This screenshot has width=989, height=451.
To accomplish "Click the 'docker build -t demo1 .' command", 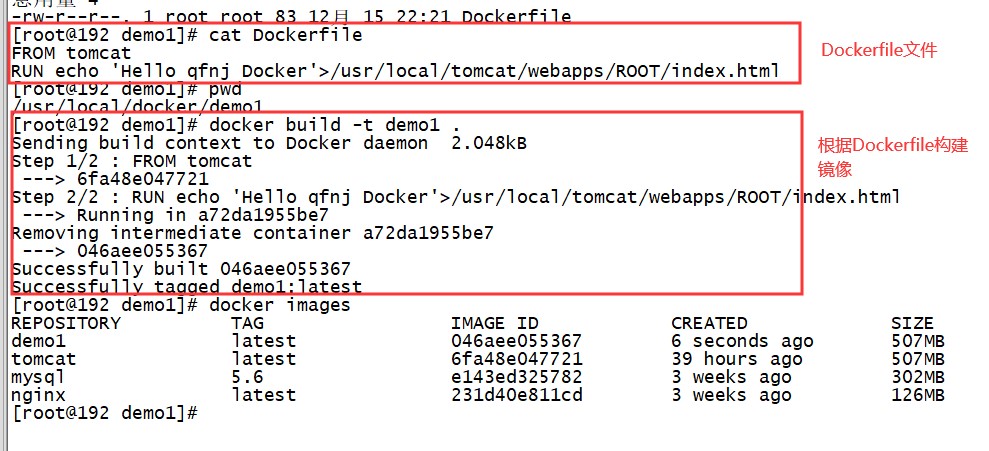I will click(335, 125).
